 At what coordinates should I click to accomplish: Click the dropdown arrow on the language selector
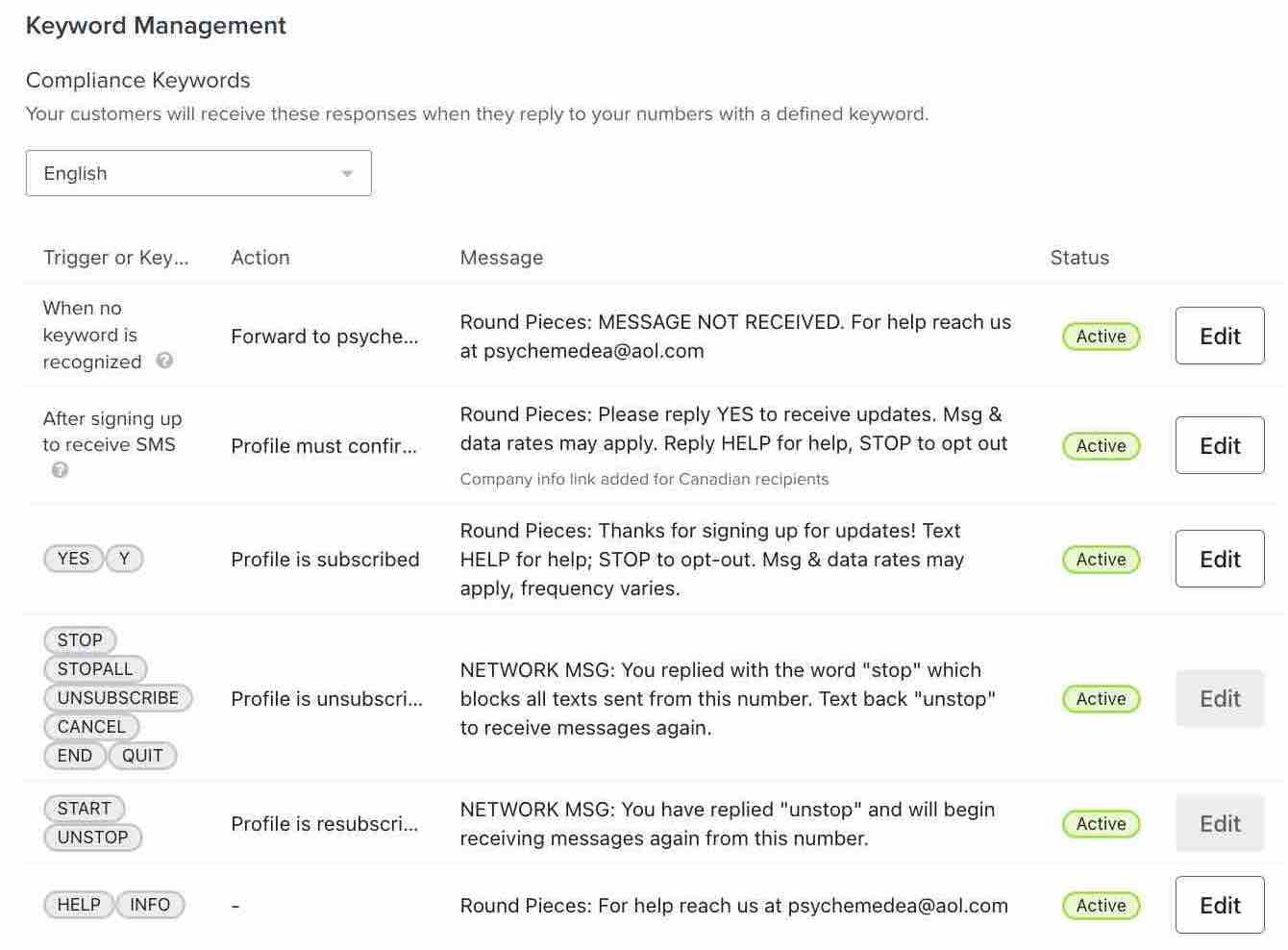[347, 173]
